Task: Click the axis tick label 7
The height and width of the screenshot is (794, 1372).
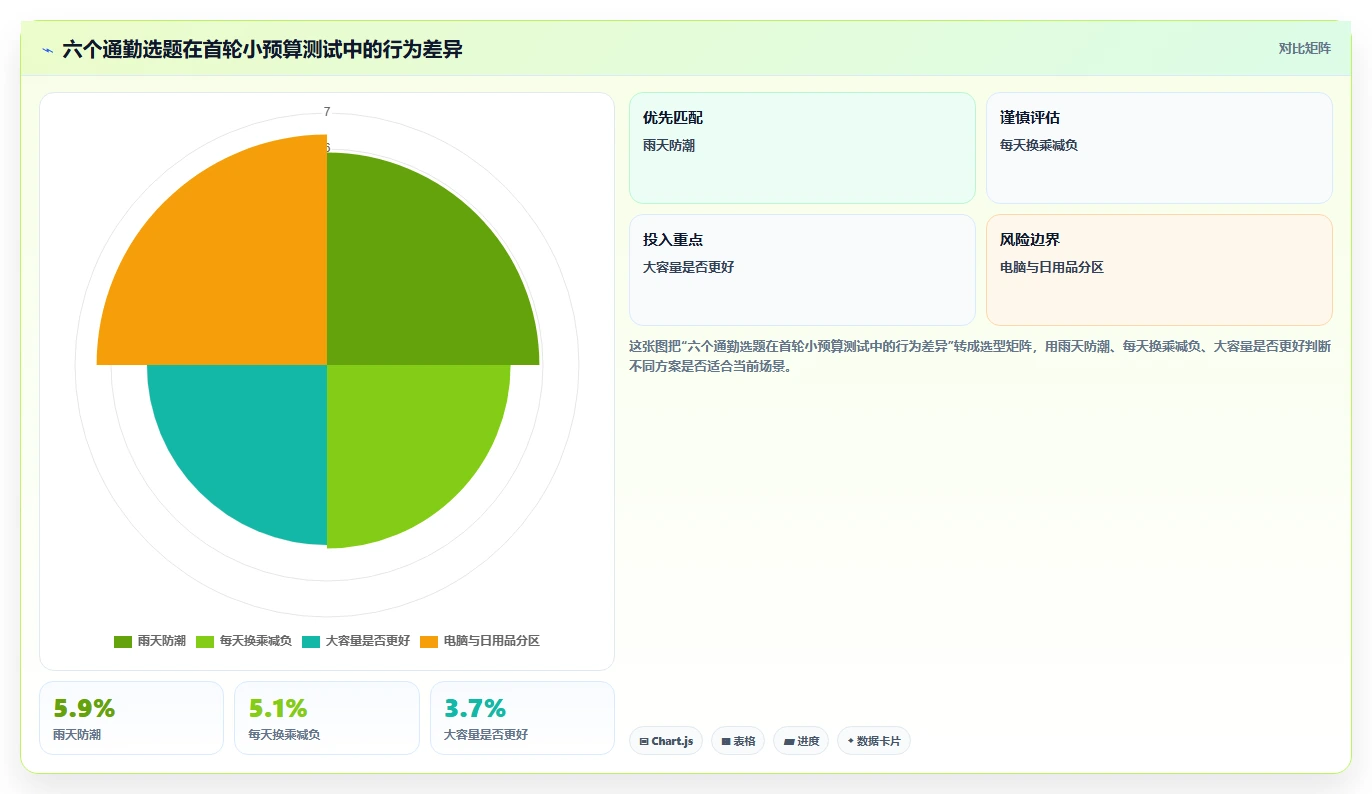Action: pyautogui.click(x=327, y=112)
